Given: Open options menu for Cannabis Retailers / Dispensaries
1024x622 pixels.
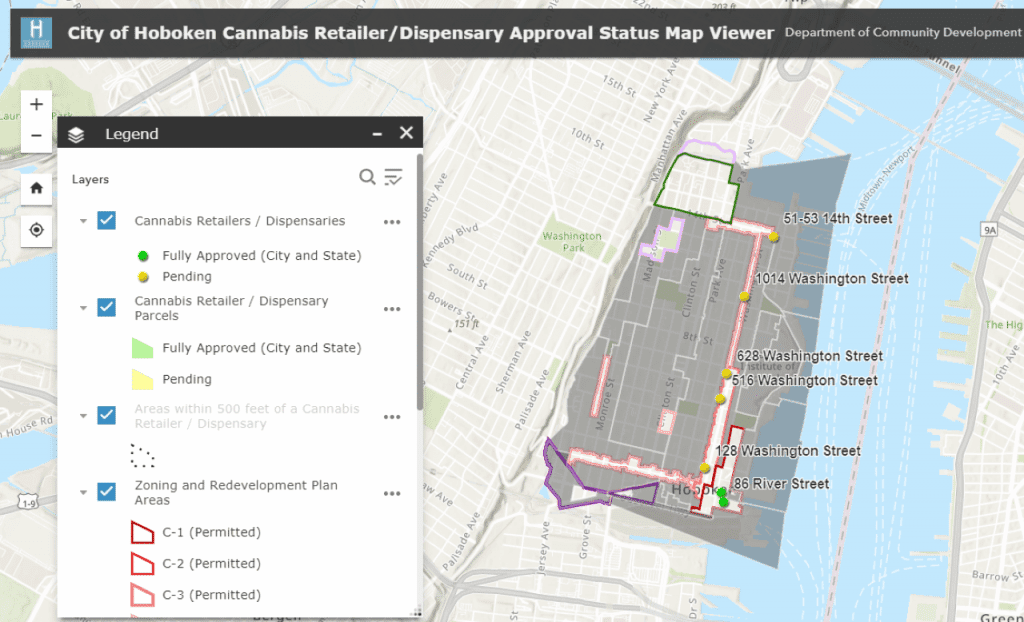Looking at the screenshot, I should pos(391,221).
